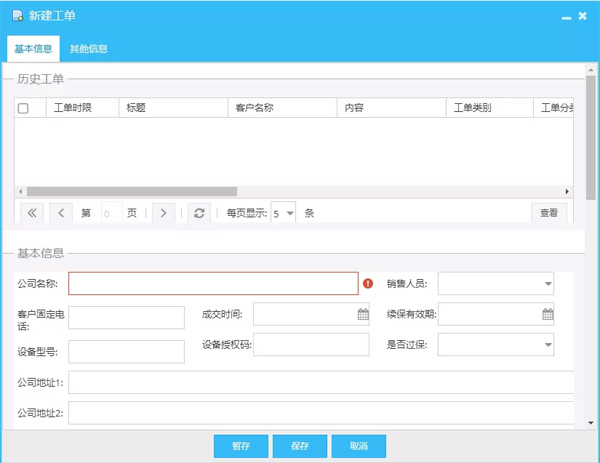Screen dimensions: 600x463
Task: Expand the 销售人员 dropdown
Action: pyautogui.click(x=547, y=284)
